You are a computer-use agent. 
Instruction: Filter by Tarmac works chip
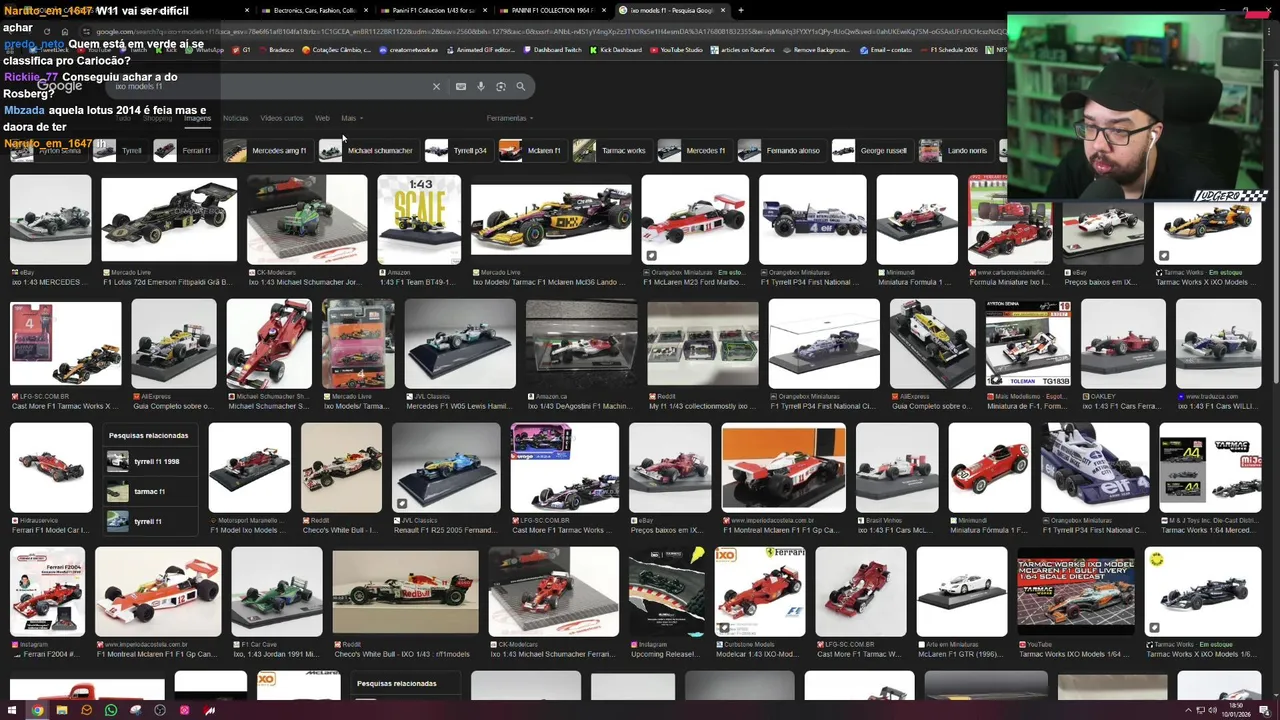[611, 151]
